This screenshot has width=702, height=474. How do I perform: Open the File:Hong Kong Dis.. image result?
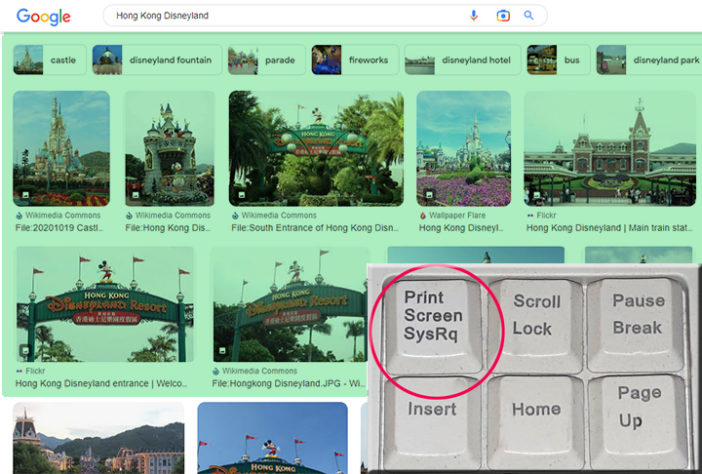(x=169, y=149)
